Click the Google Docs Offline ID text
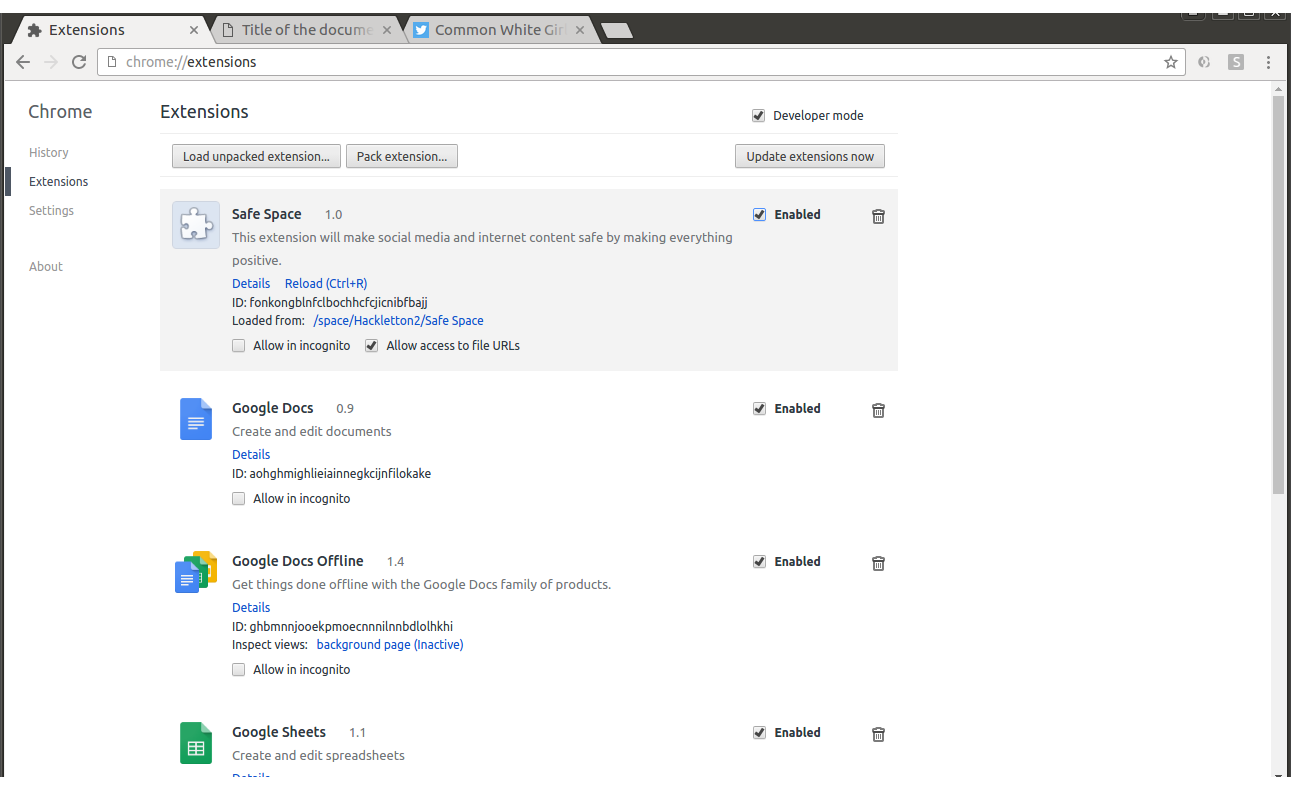The image size is (1291, 790). click(342, 627)
